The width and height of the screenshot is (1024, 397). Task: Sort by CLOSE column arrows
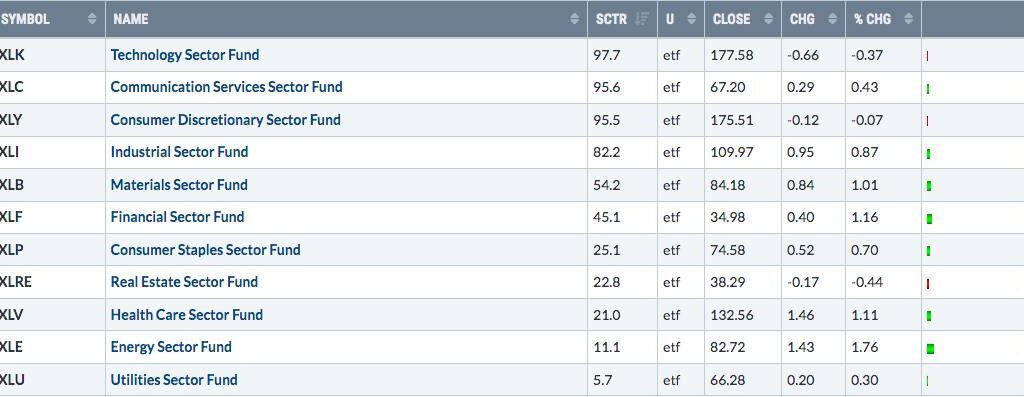pos(768,19)
